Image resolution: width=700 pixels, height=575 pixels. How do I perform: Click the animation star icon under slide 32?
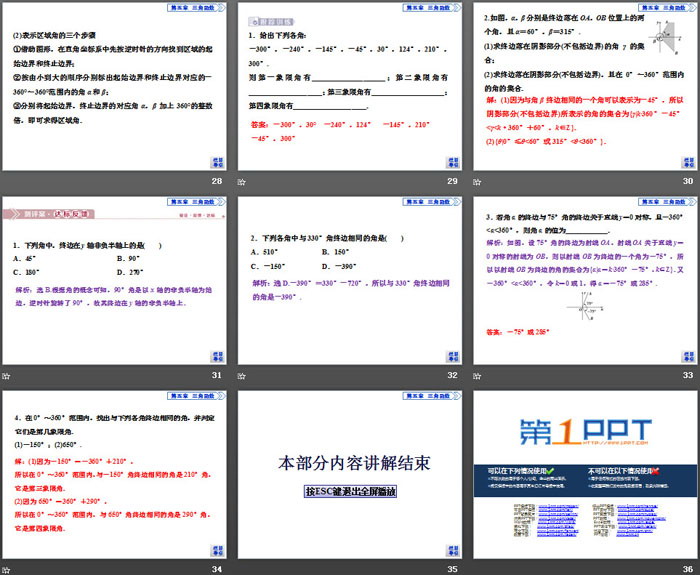[242, 376]
